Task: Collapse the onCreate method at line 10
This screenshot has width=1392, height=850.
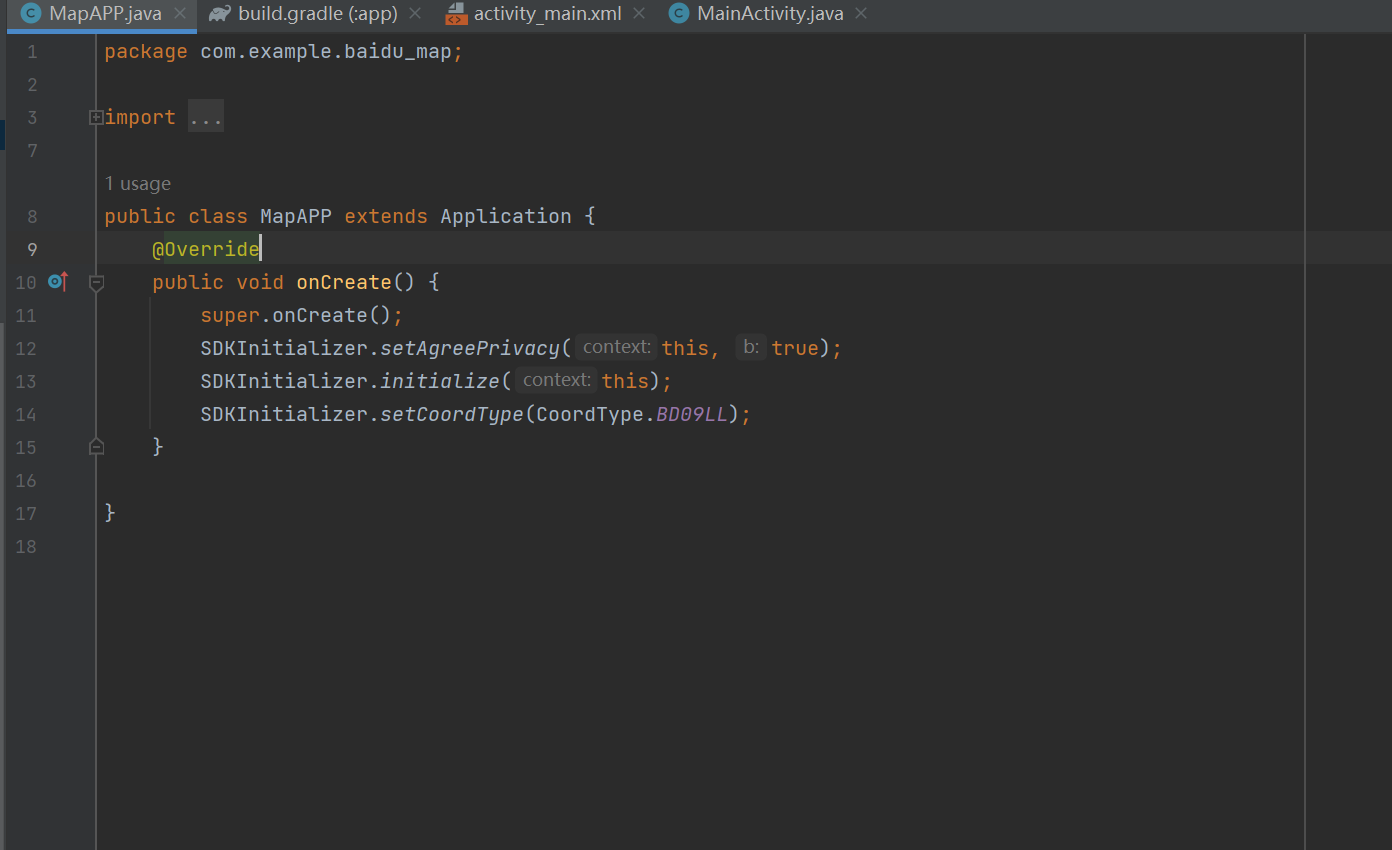Action: (96, 283)
